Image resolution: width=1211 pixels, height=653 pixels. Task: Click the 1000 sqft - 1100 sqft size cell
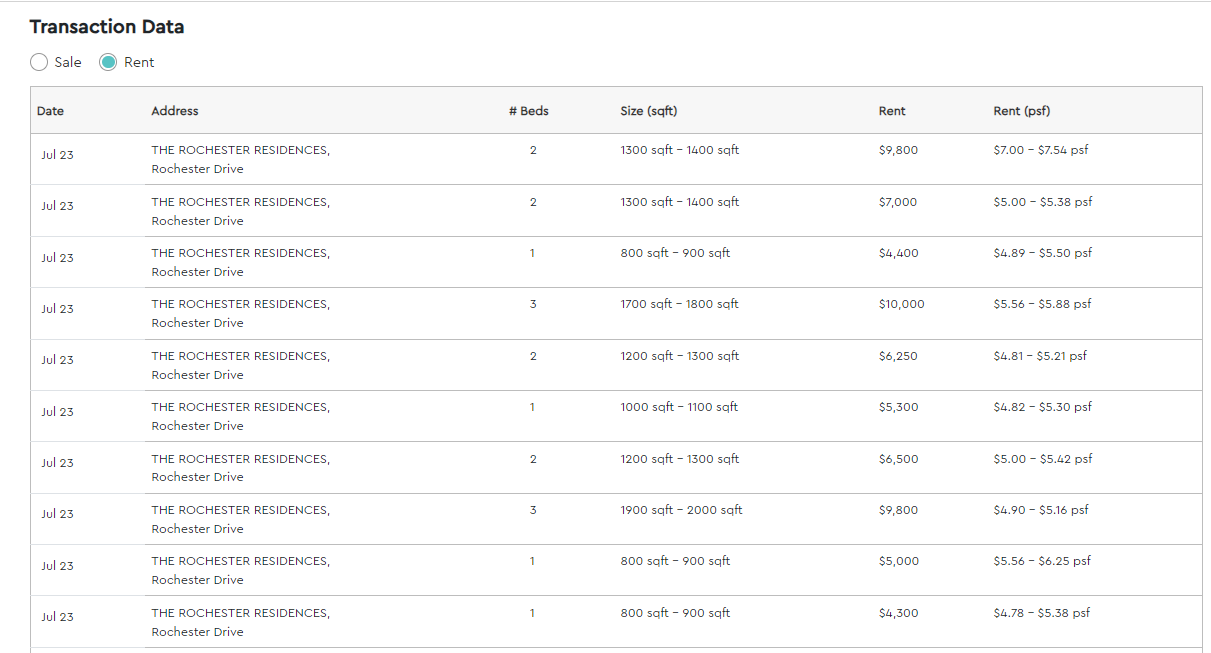click(x=679, y=407)
